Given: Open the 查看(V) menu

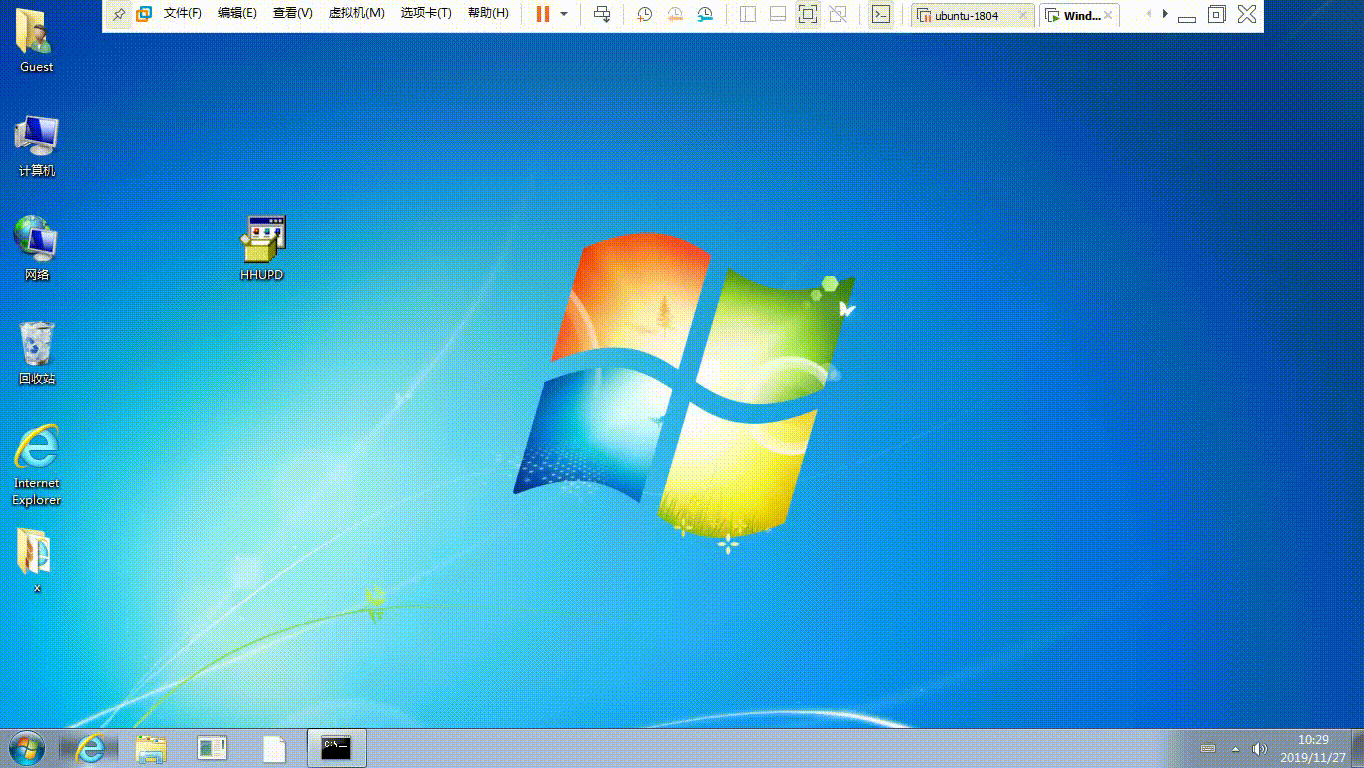Looking at the screenshot, I should 292,14.
